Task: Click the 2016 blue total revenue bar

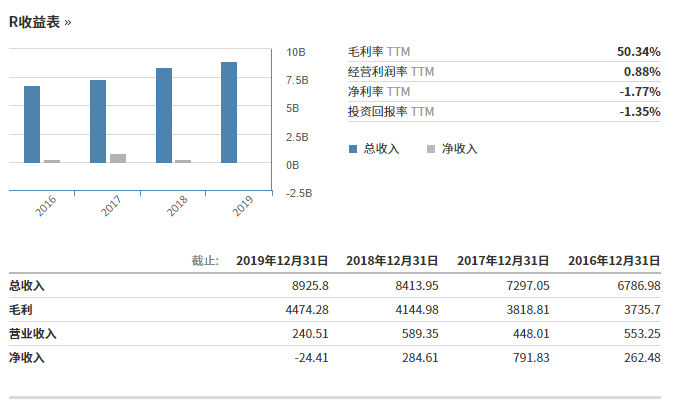Action: click(x=32, y=124)
